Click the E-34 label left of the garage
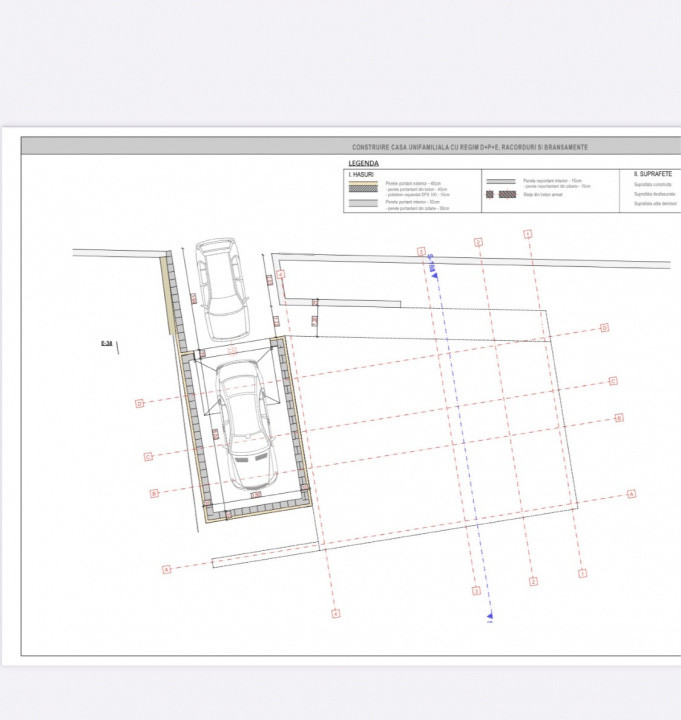Image resolution: width=681 pixels, height=720 pixels. 106,343
